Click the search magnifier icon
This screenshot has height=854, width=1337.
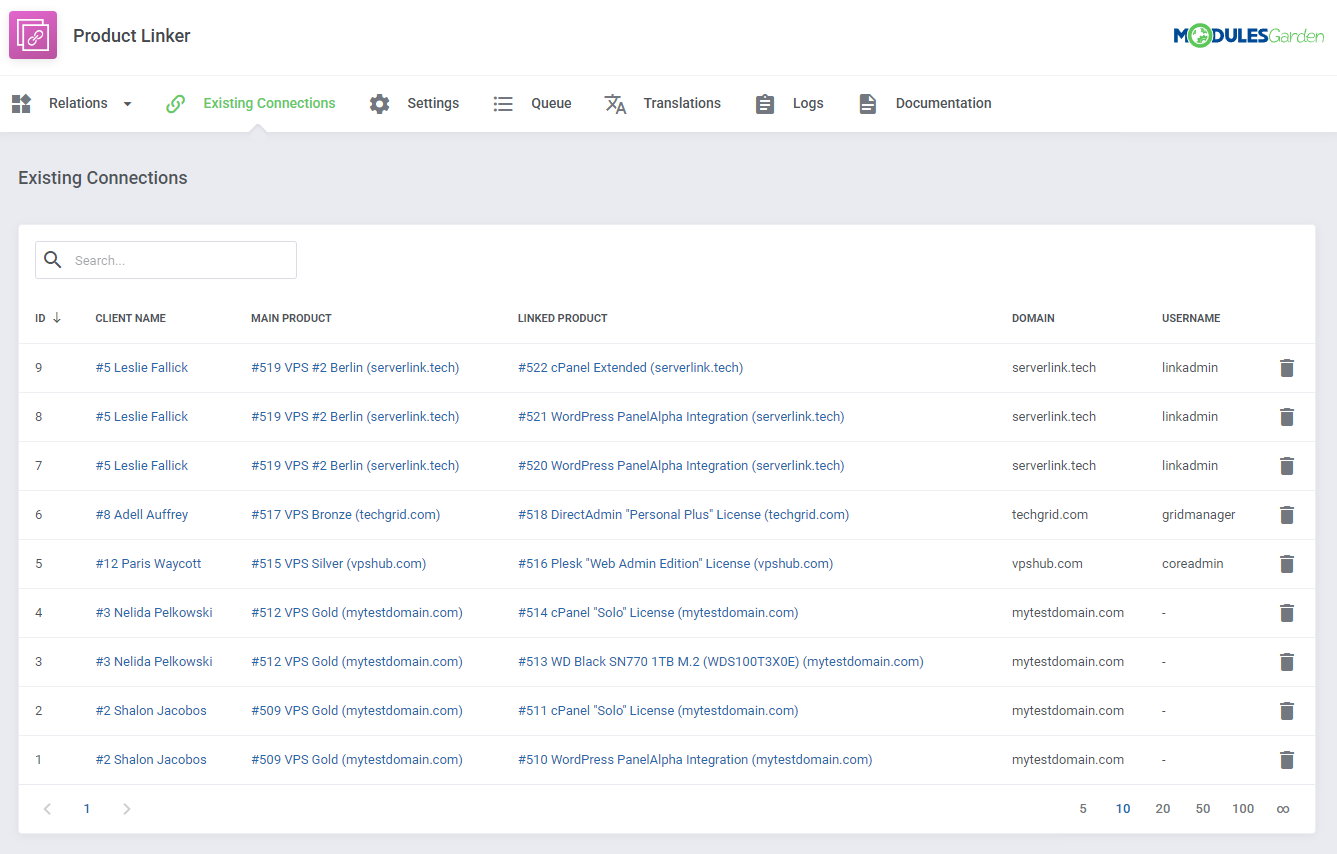(x=53, y=259)
